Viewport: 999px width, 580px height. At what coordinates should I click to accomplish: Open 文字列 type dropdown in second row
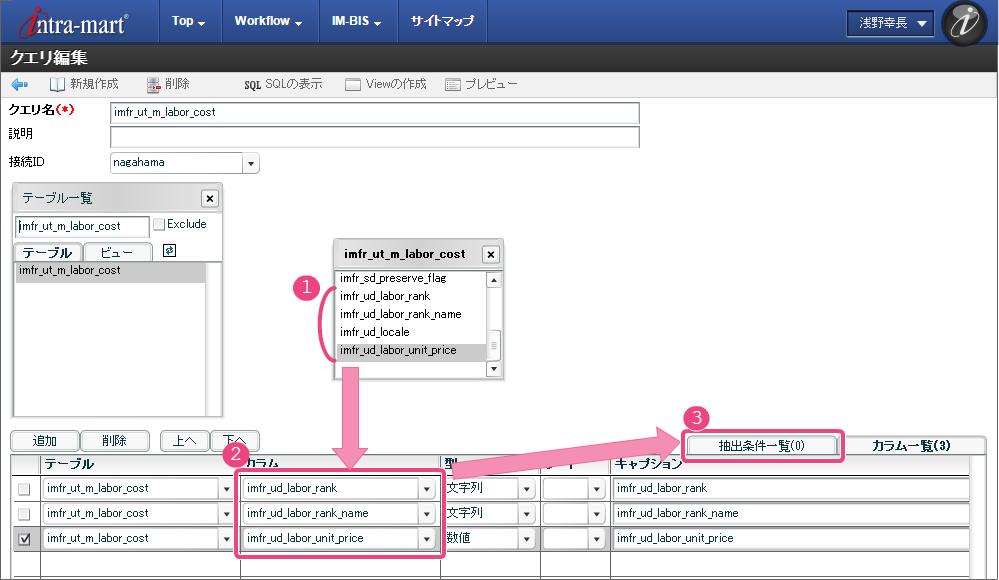coord(526,514)
